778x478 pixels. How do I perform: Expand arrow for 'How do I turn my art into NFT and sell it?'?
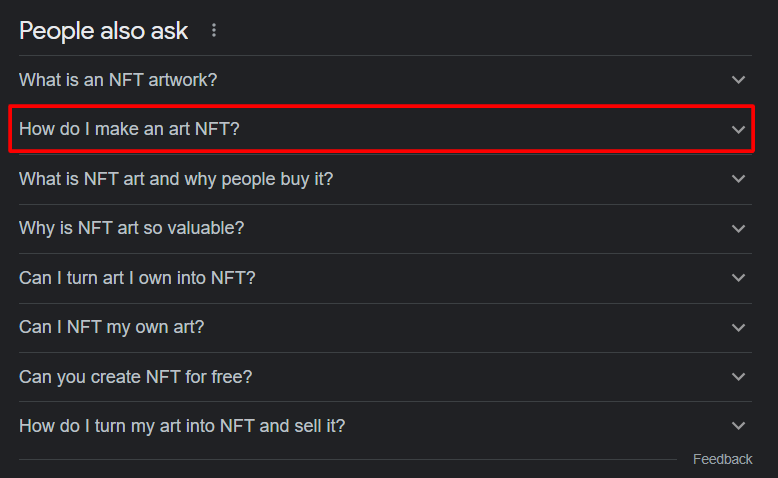coord(738,425)
